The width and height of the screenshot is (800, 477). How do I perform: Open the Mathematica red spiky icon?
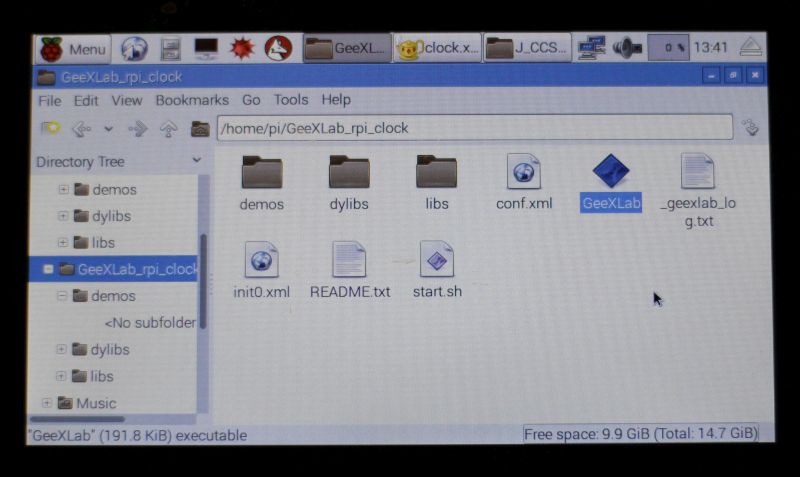pos(242,49)
